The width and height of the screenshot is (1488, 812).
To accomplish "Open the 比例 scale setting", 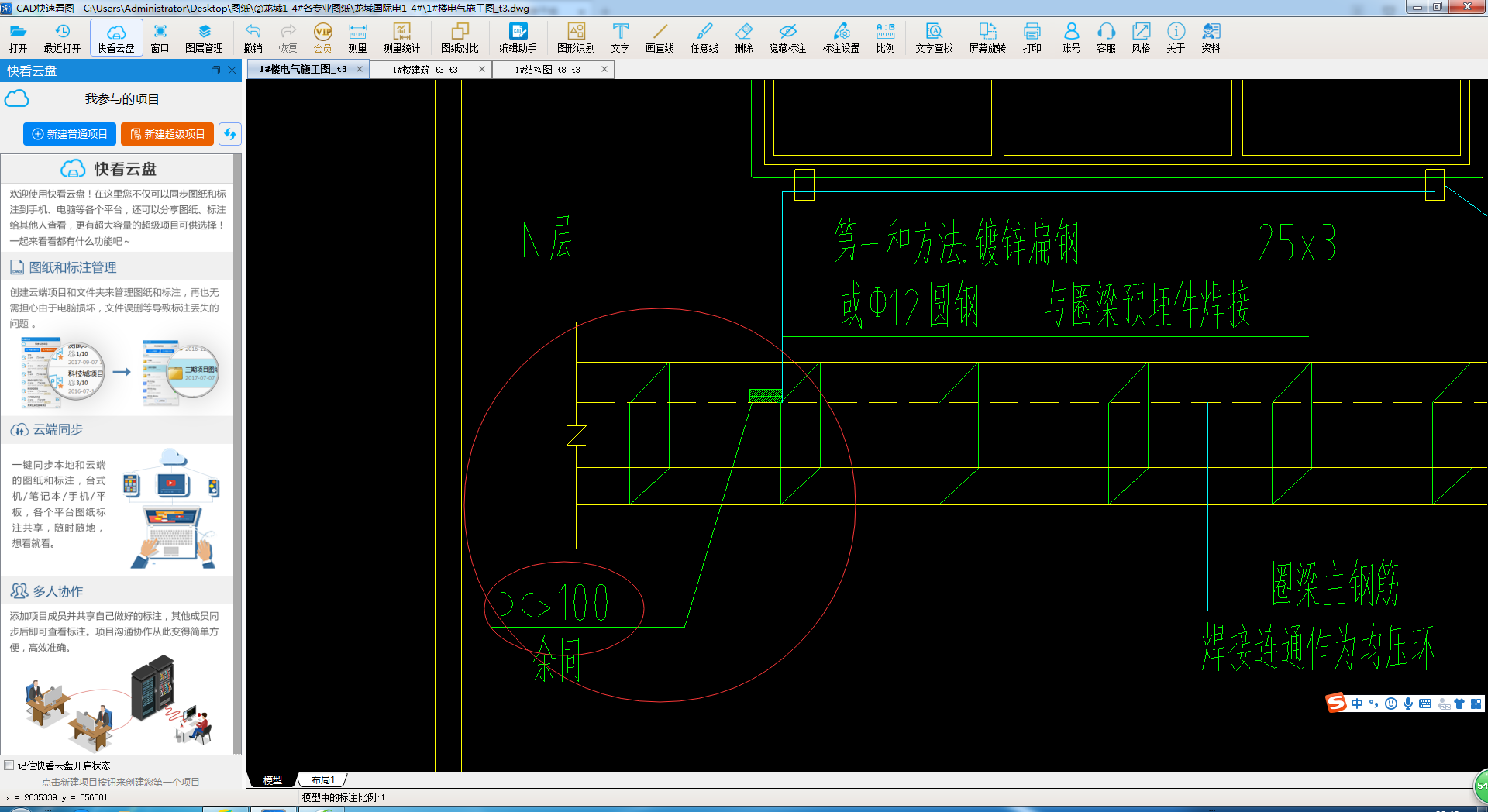I will click(885, 37).
